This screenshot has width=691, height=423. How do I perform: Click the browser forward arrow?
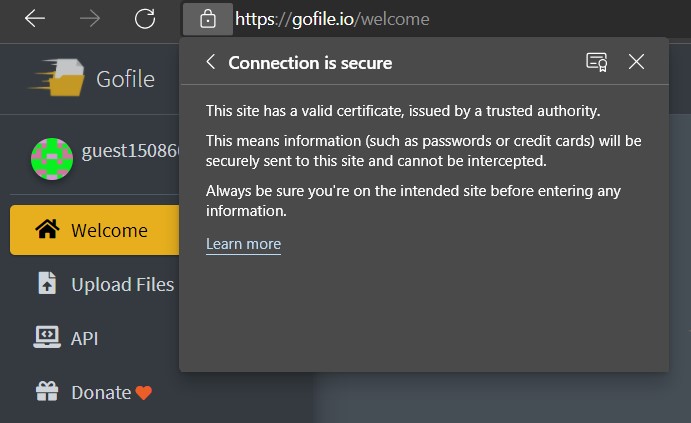[x=90, y=19]
